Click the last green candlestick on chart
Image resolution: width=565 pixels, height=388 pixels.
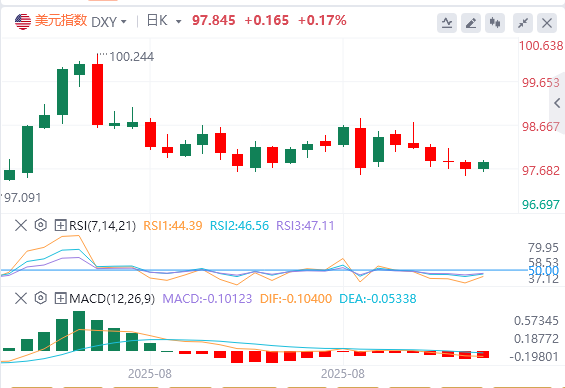pos(484,166)
